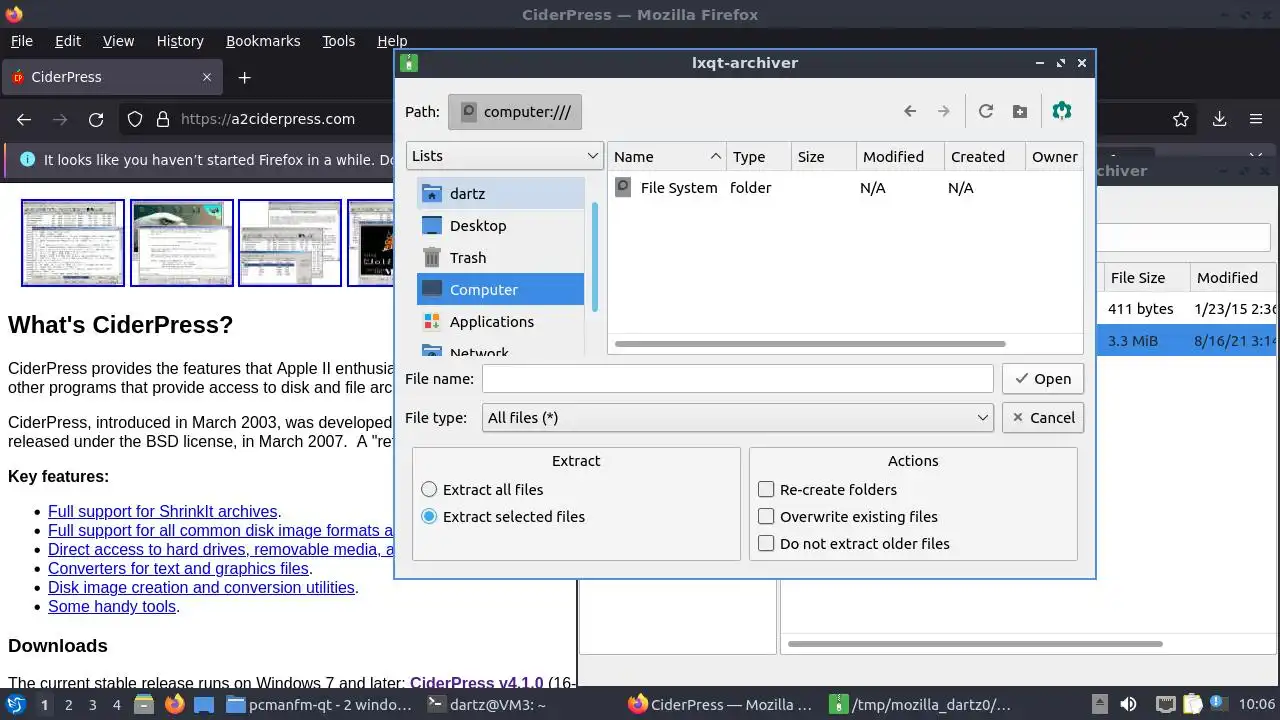This screenshot has height=720, width=1280.
Task: Click the padlock site security icon
Action: coord(163,119)
